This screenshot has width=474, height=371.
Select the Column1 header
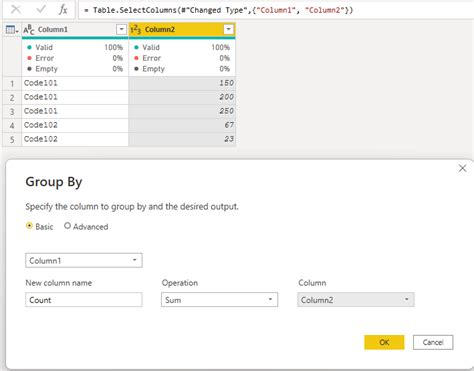75,30
